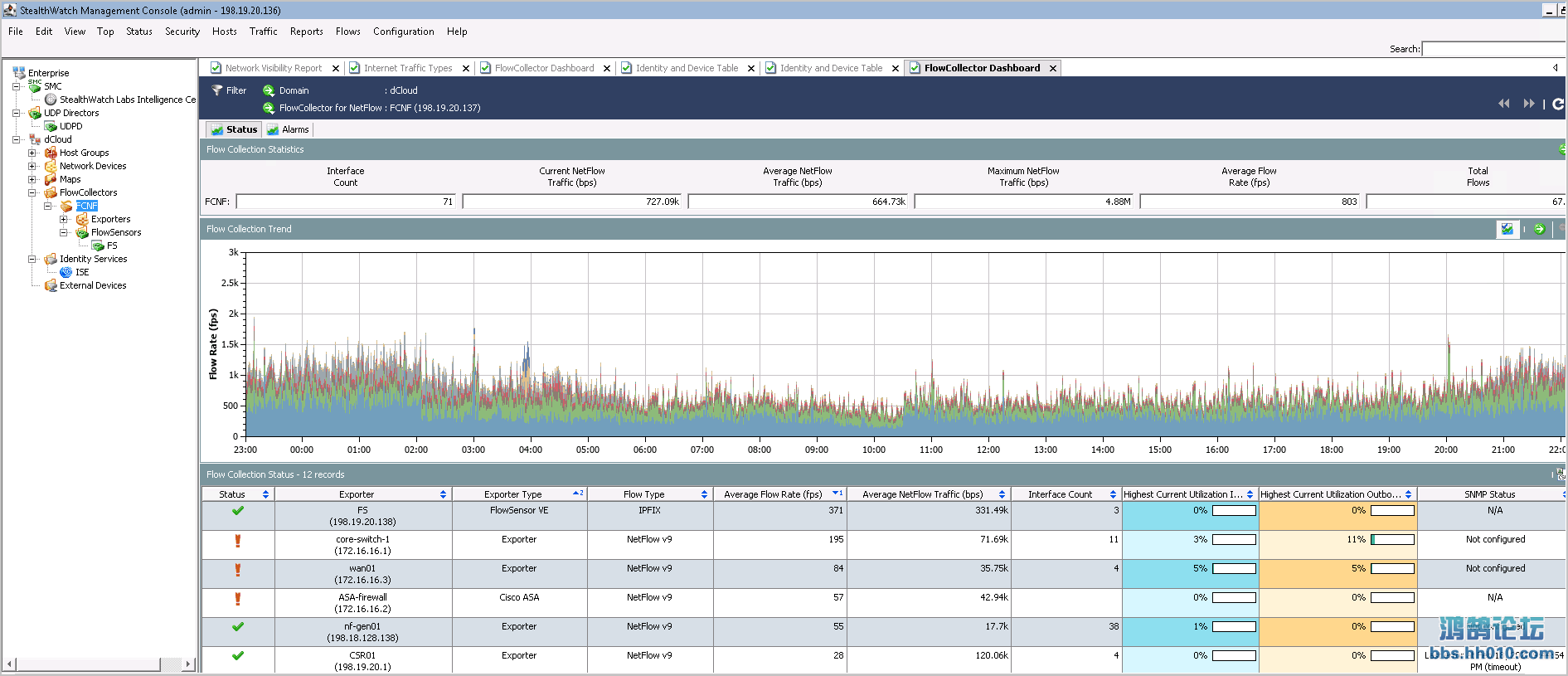Sort by the Average NetFlow Traffic (bps) column
The image size is (1568, 676).
tap(929, 494)
